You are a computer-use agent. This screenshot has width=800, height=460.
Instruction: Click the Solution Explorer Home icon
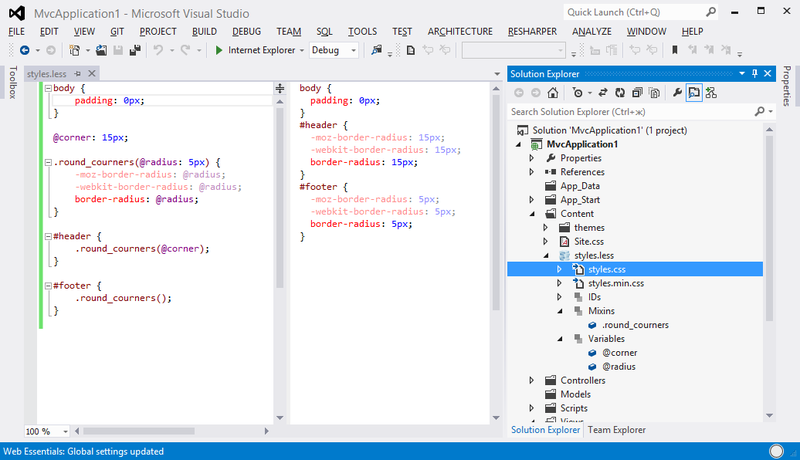point(553,93)
